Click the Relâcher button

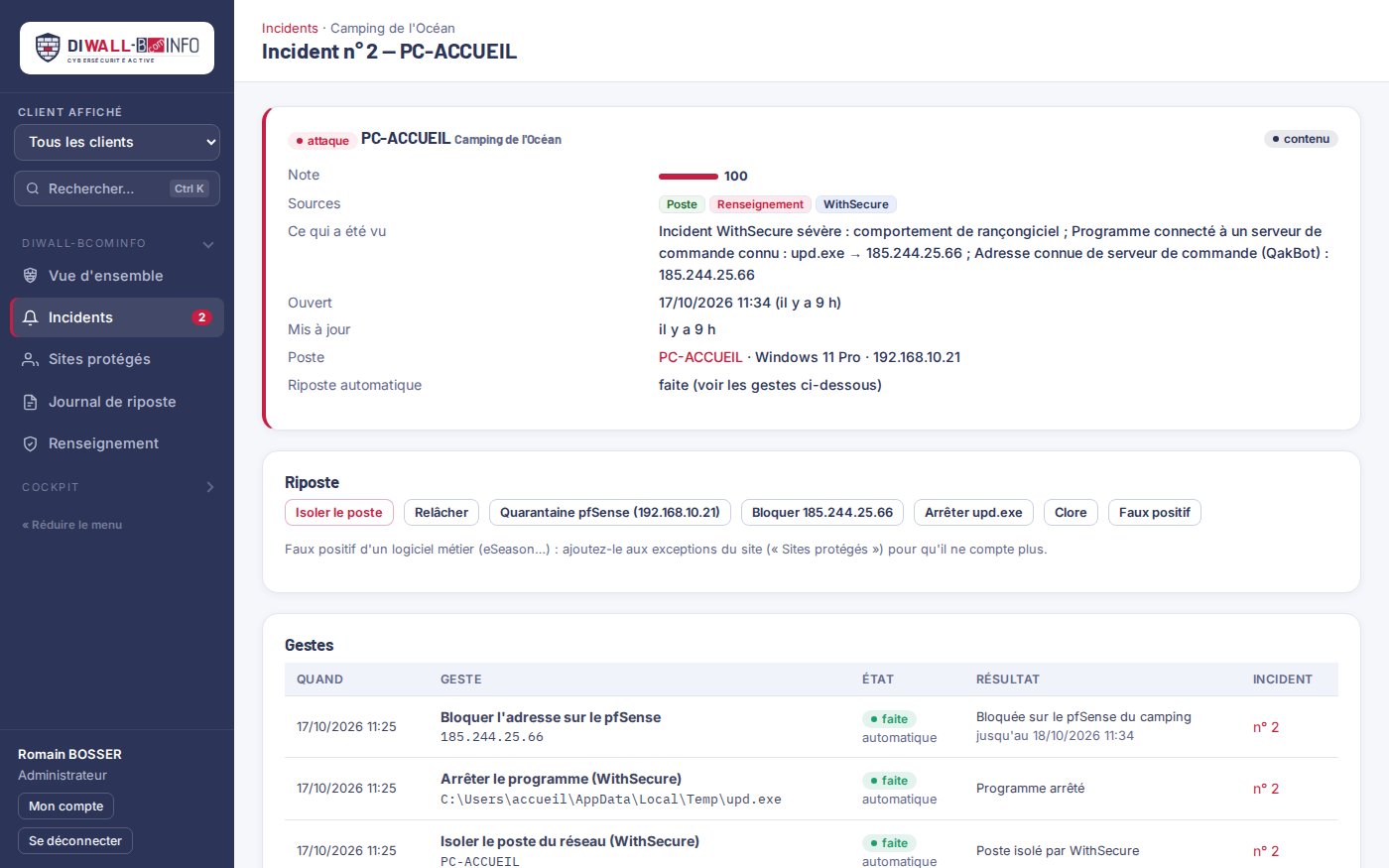coord(442,513)
